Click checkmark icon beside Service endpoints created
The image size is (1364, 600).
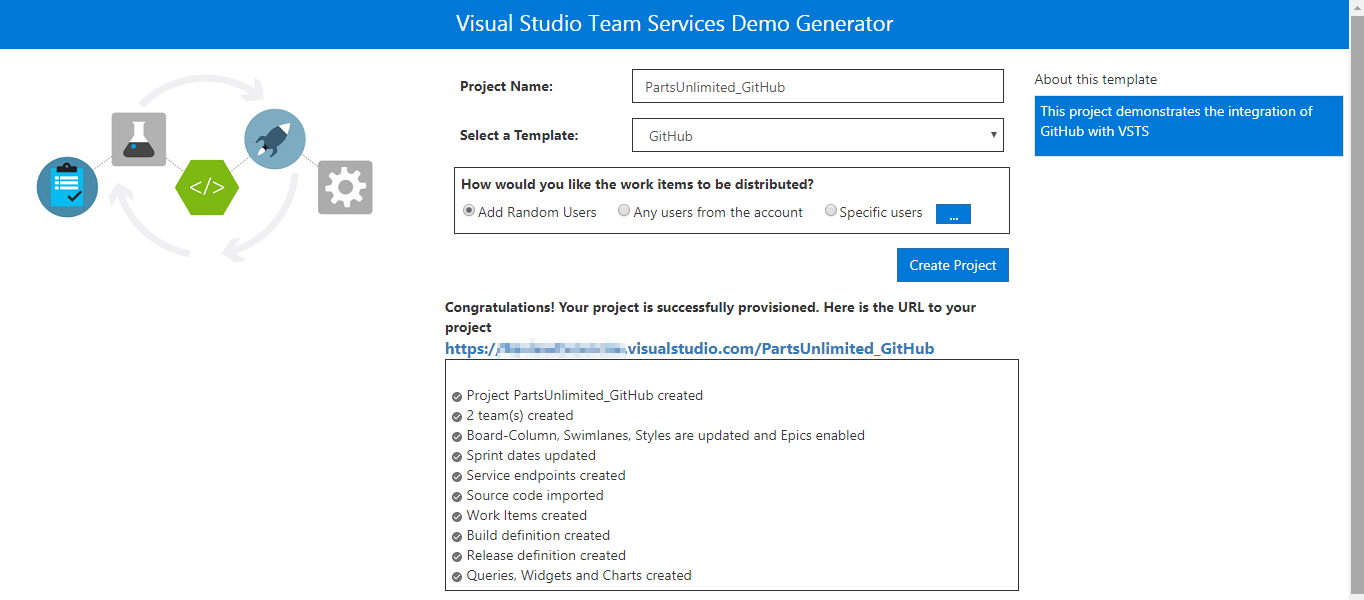pos(457,476)
